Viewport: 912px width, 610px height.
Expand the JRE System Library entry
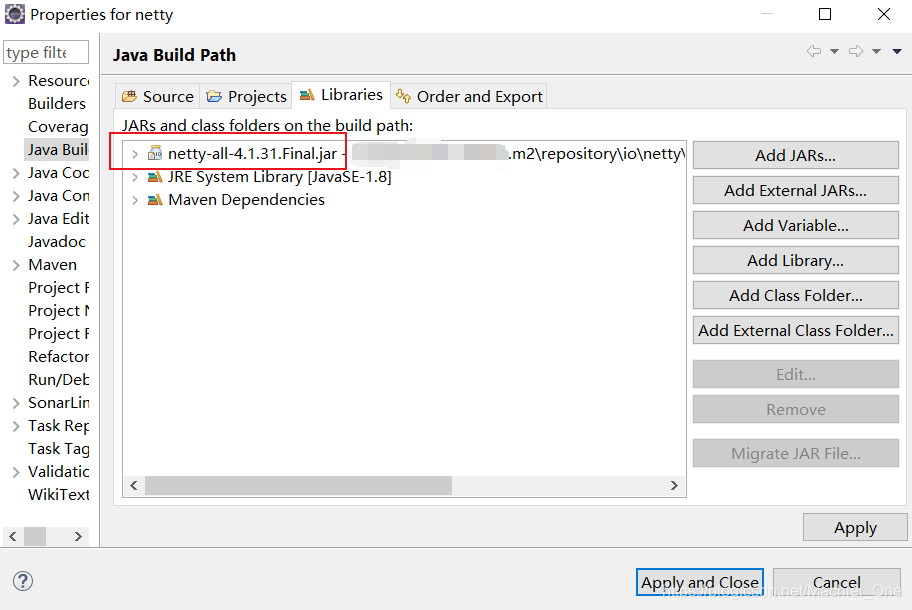pyautogui.click(x=135, y=177)
